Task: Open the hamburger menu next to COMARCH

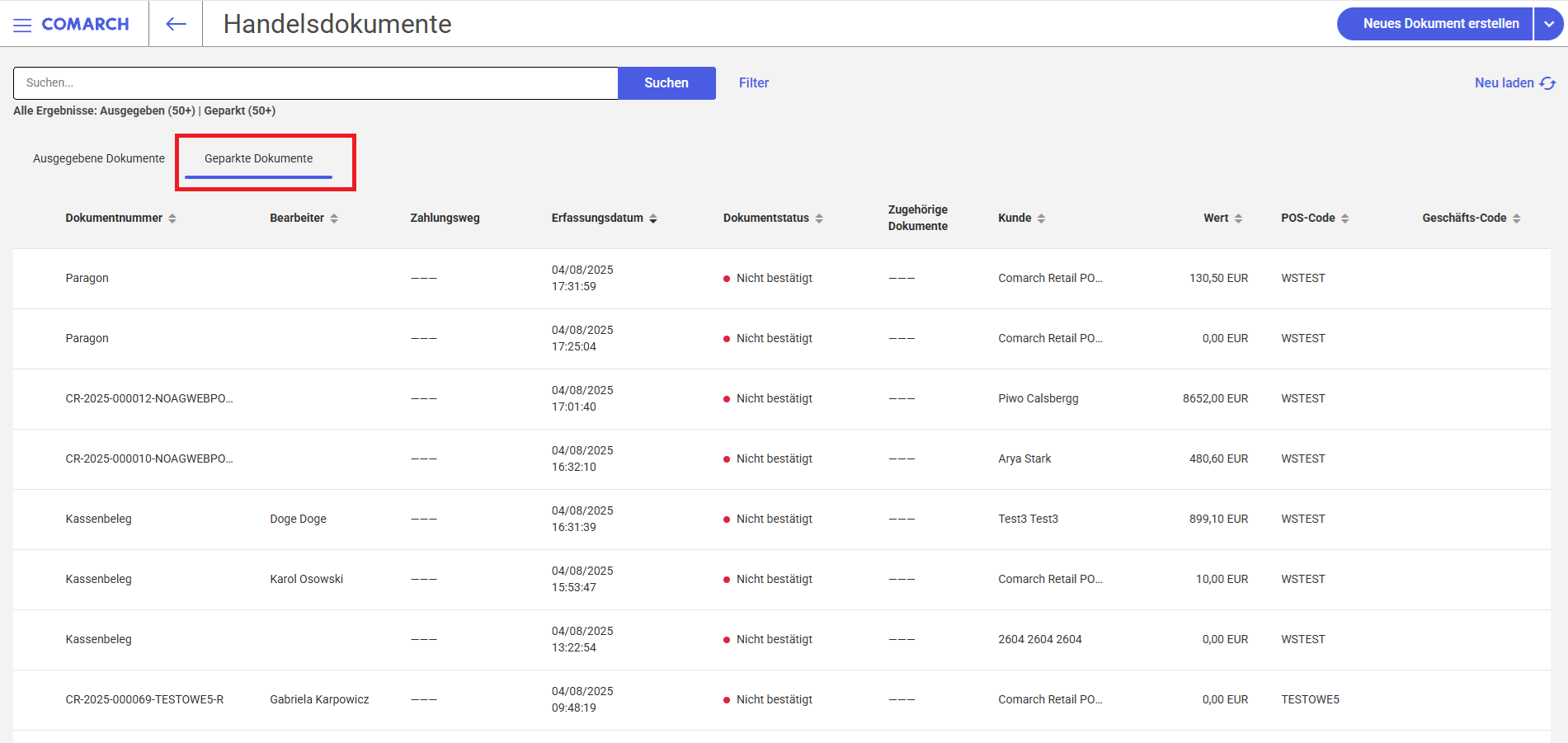Action: (22, 25)
